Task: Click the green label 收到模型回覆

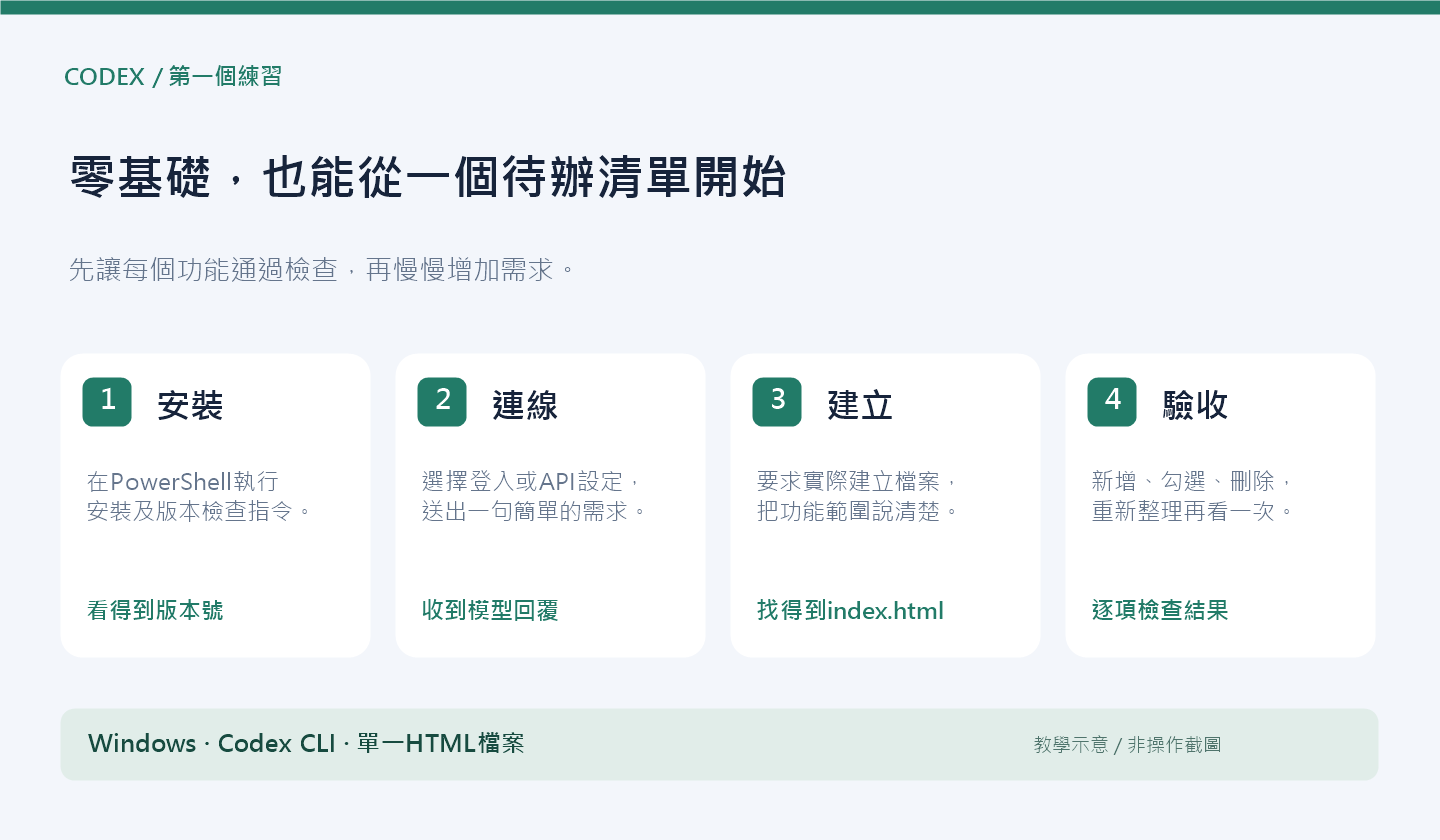Action: [x=490, y=610]
